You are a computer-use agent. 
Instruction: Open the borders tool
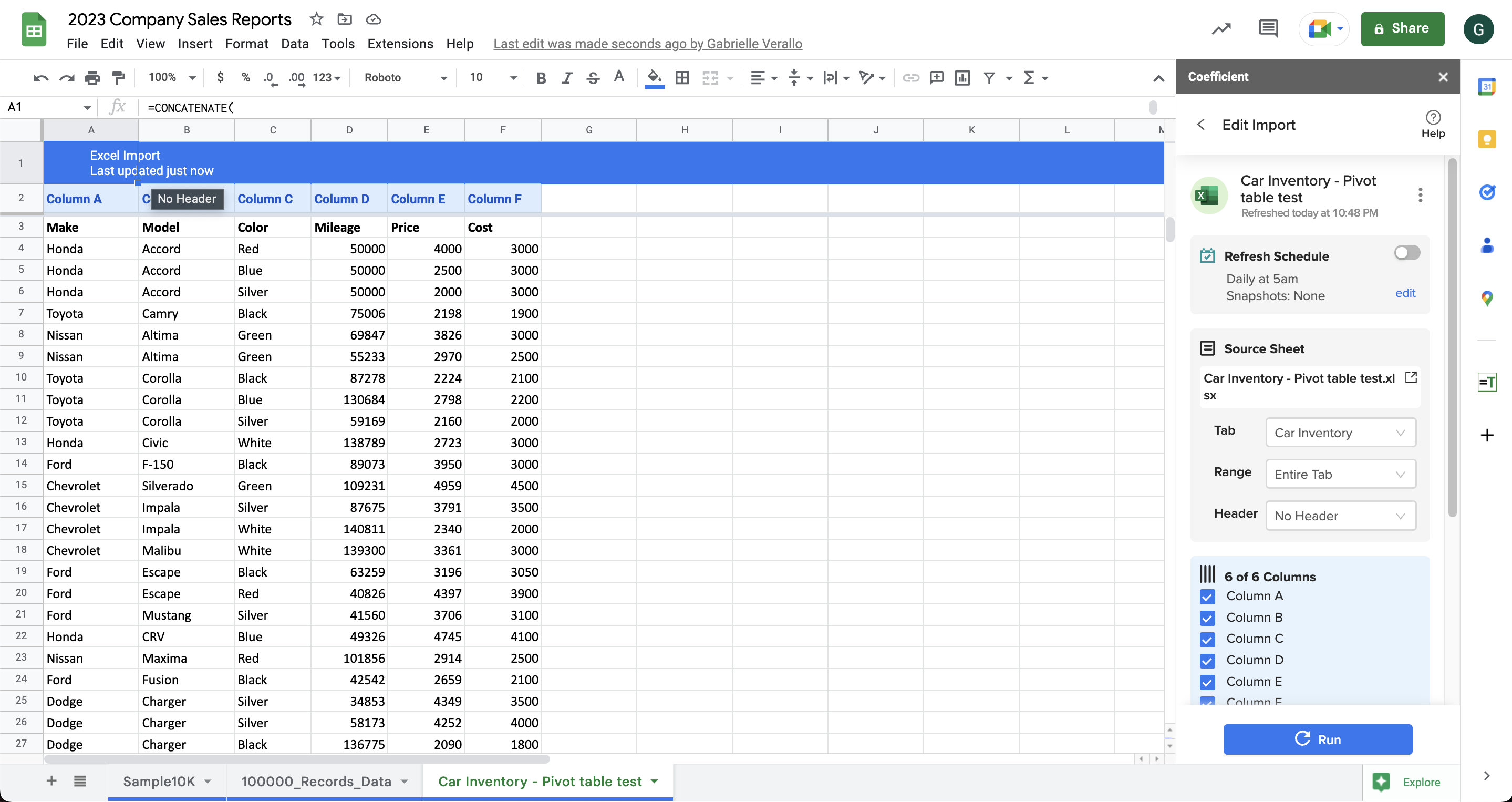tap(681, 77)
